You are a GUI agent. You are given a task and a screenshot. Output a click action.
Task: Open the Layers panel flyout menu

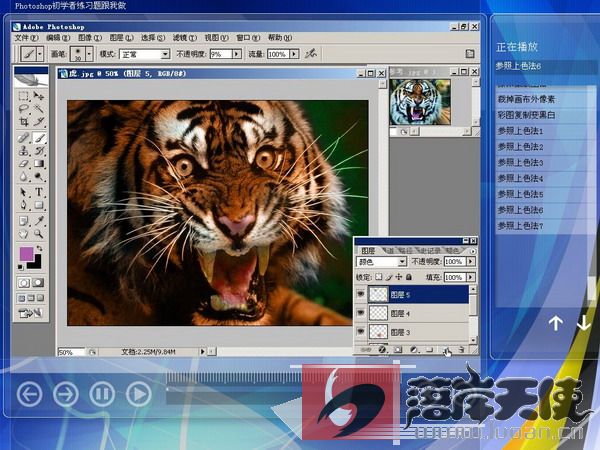pos(473,251)
